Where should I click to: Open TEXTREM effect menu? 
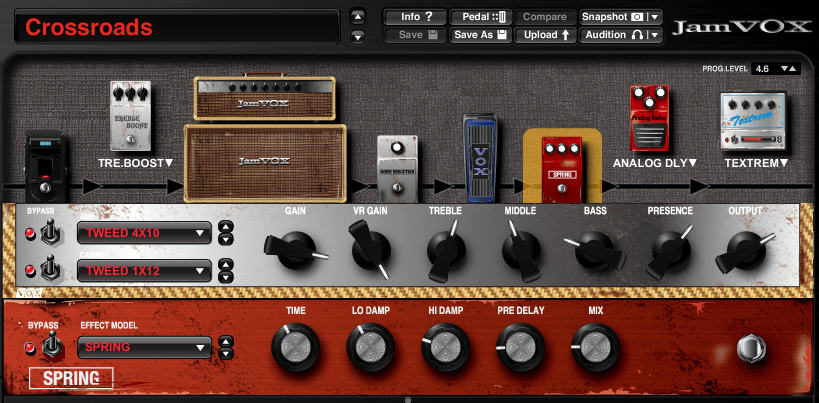pyautogui.click(x=754, y=163)
